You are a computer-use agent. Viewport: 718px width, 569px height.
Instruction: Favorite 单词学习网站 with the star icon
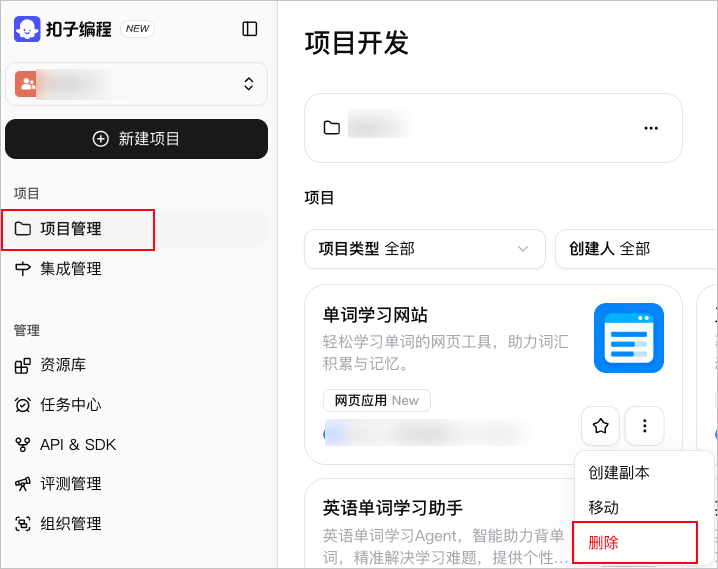click(x=600, y=426)
